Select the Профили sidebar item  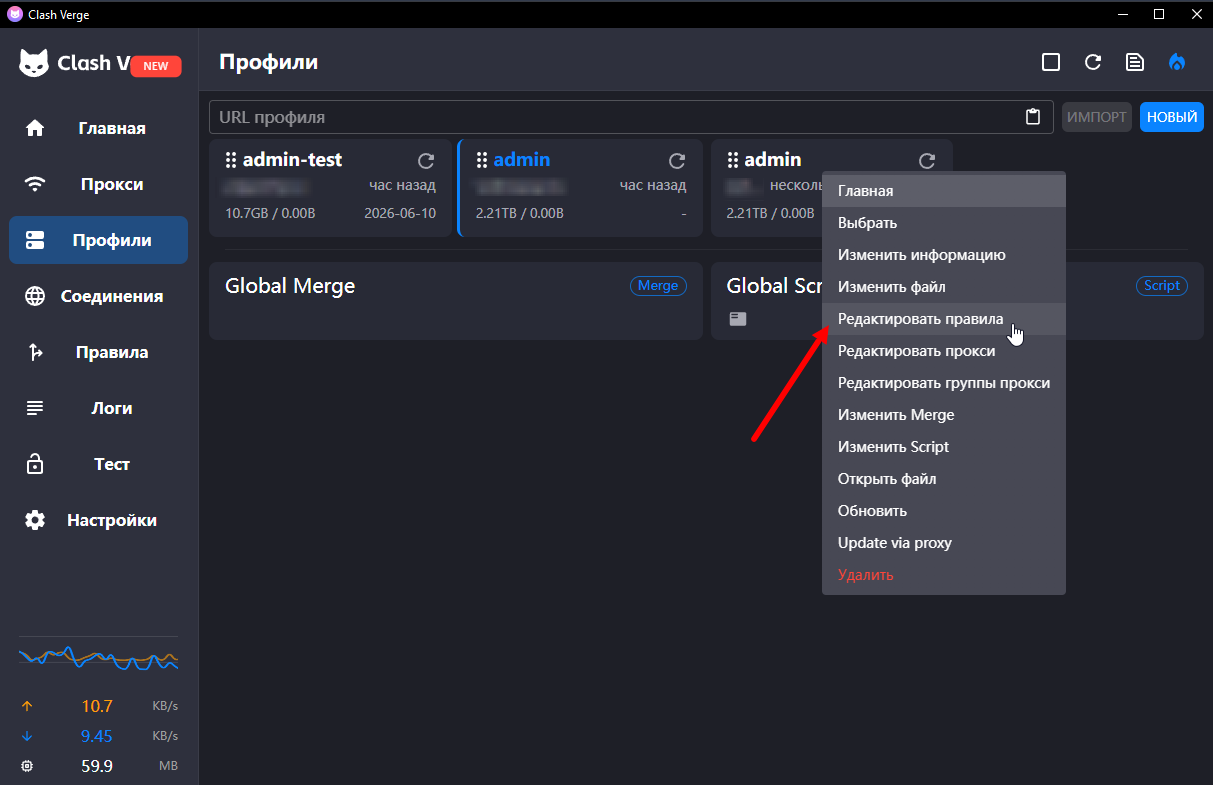point(98,240)
